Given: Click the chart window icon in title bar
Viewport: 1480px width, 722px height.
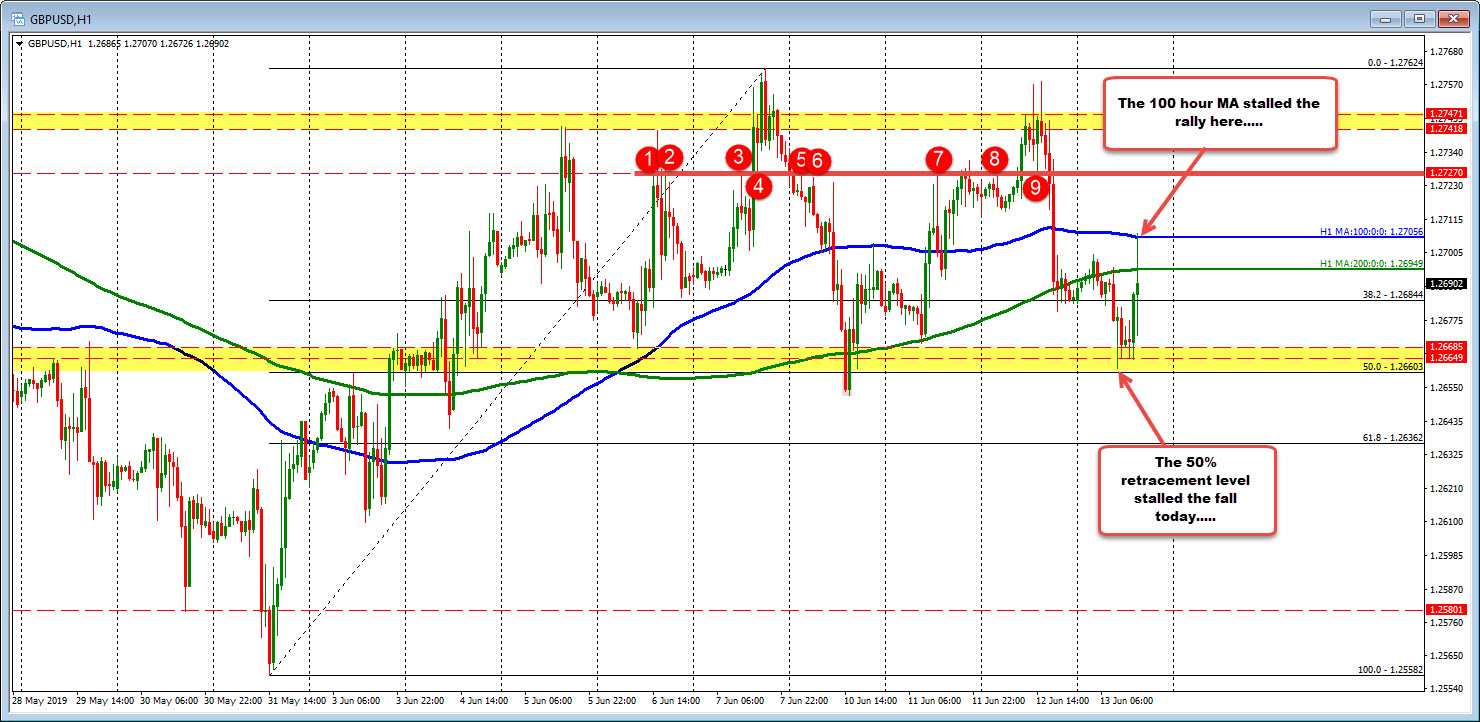Looking at the screenshot, I should 17,17.
